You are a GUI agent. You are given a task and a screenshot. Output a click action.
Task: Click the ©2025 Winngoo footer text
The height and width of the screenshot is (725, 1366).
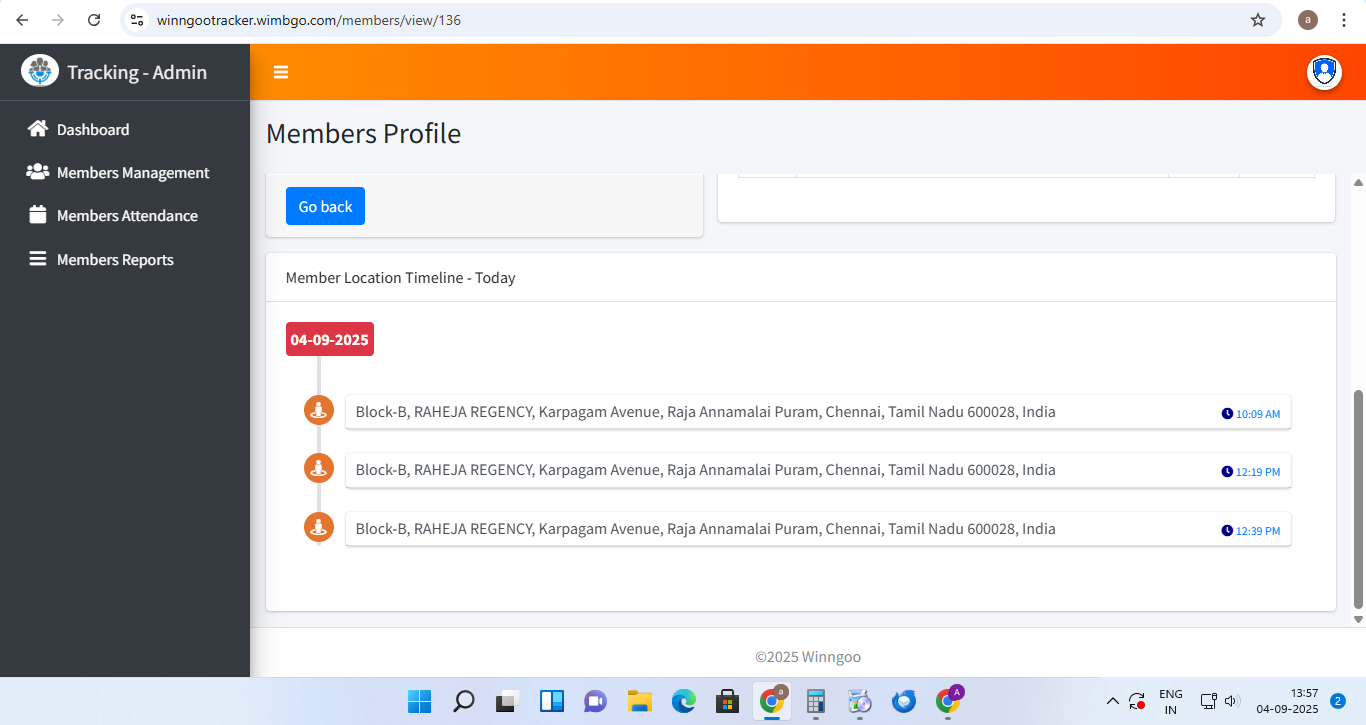pyautogui.click(x=808, y=656)
